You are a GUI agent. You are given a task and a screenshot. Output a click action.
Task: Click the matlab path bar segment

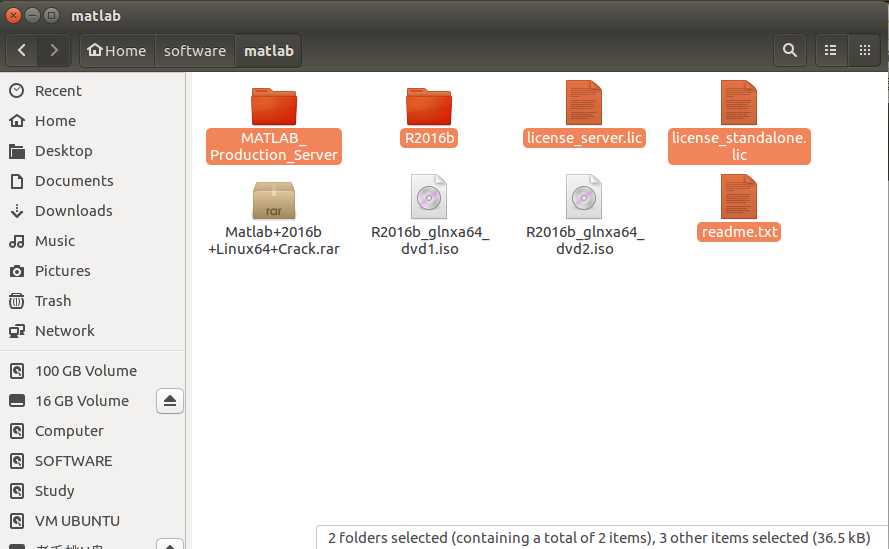[x=269, y=50]
